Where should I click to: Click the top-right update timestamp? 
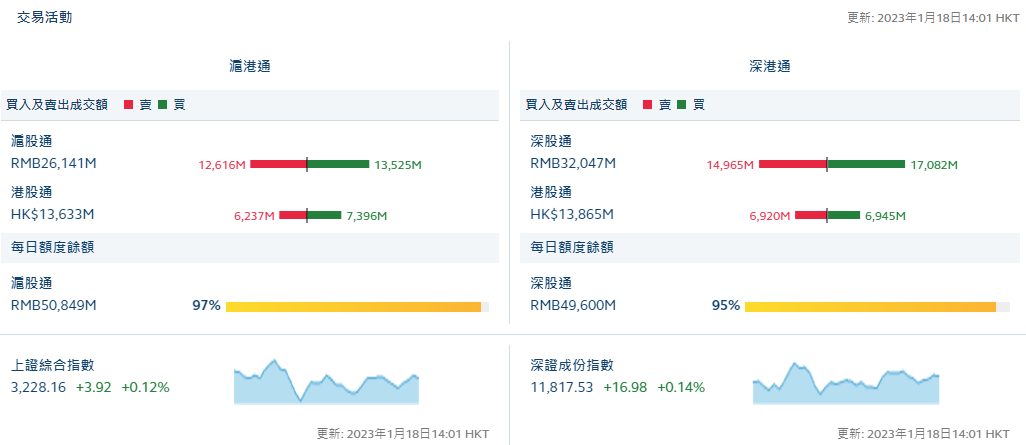[x=933, y=17]
